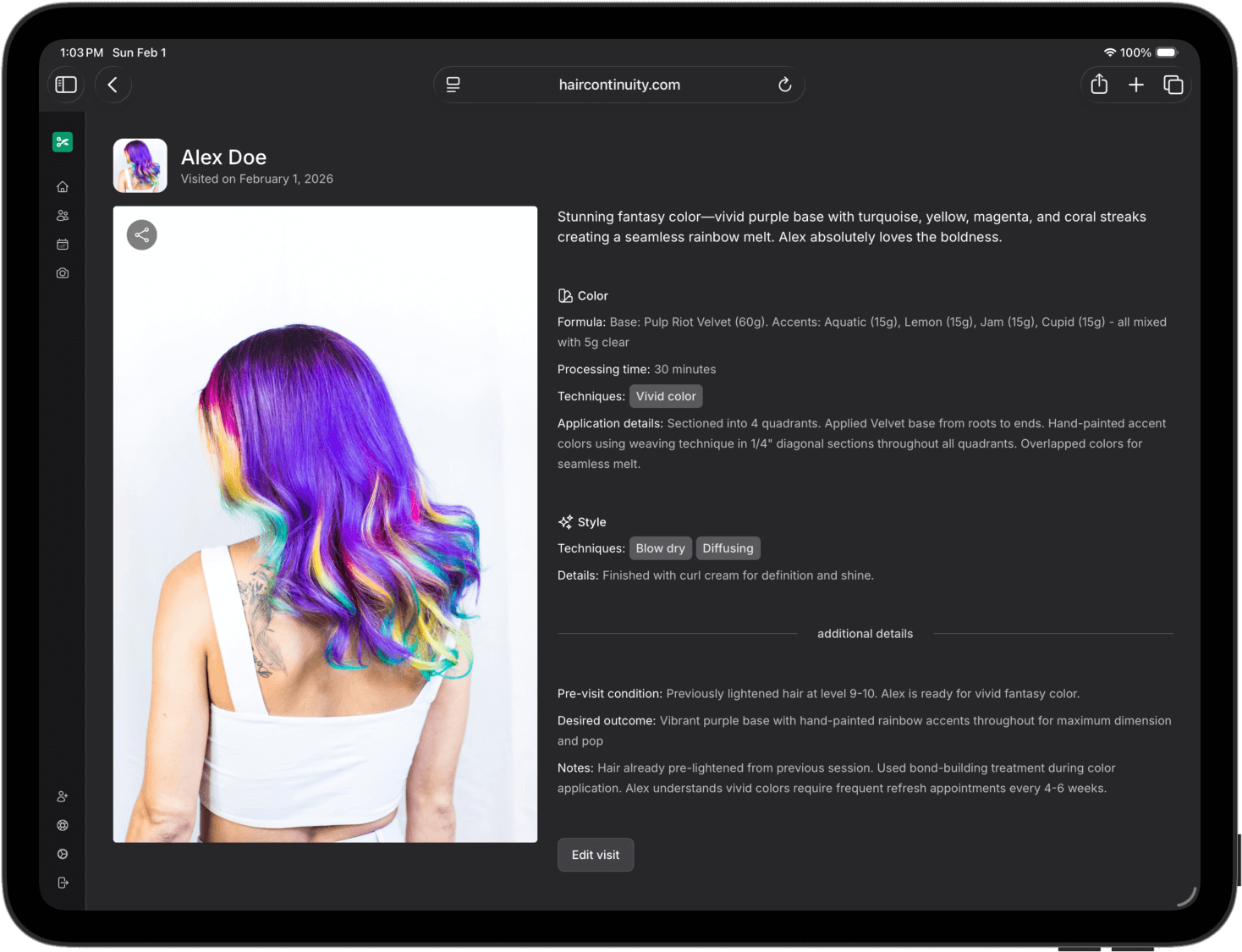This screenshot has width=1242, height=952.
Task: Click Alex Doe's profile thumbnail
Action: coord(140,165)
